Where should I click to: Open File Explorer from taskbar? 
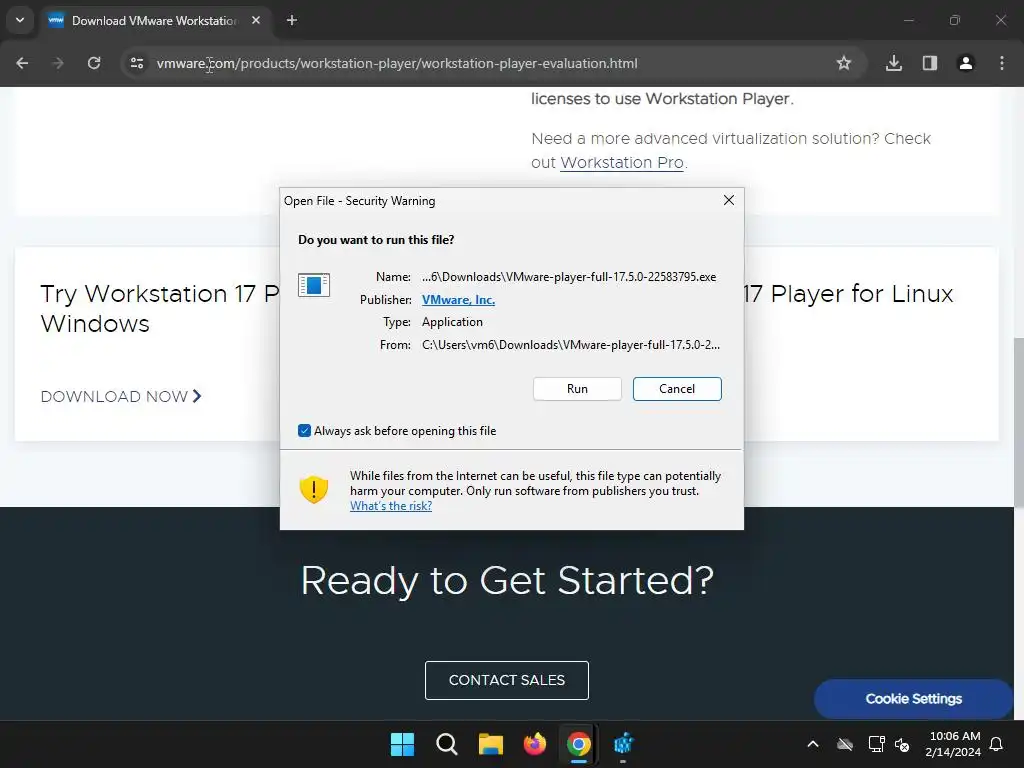490,744
